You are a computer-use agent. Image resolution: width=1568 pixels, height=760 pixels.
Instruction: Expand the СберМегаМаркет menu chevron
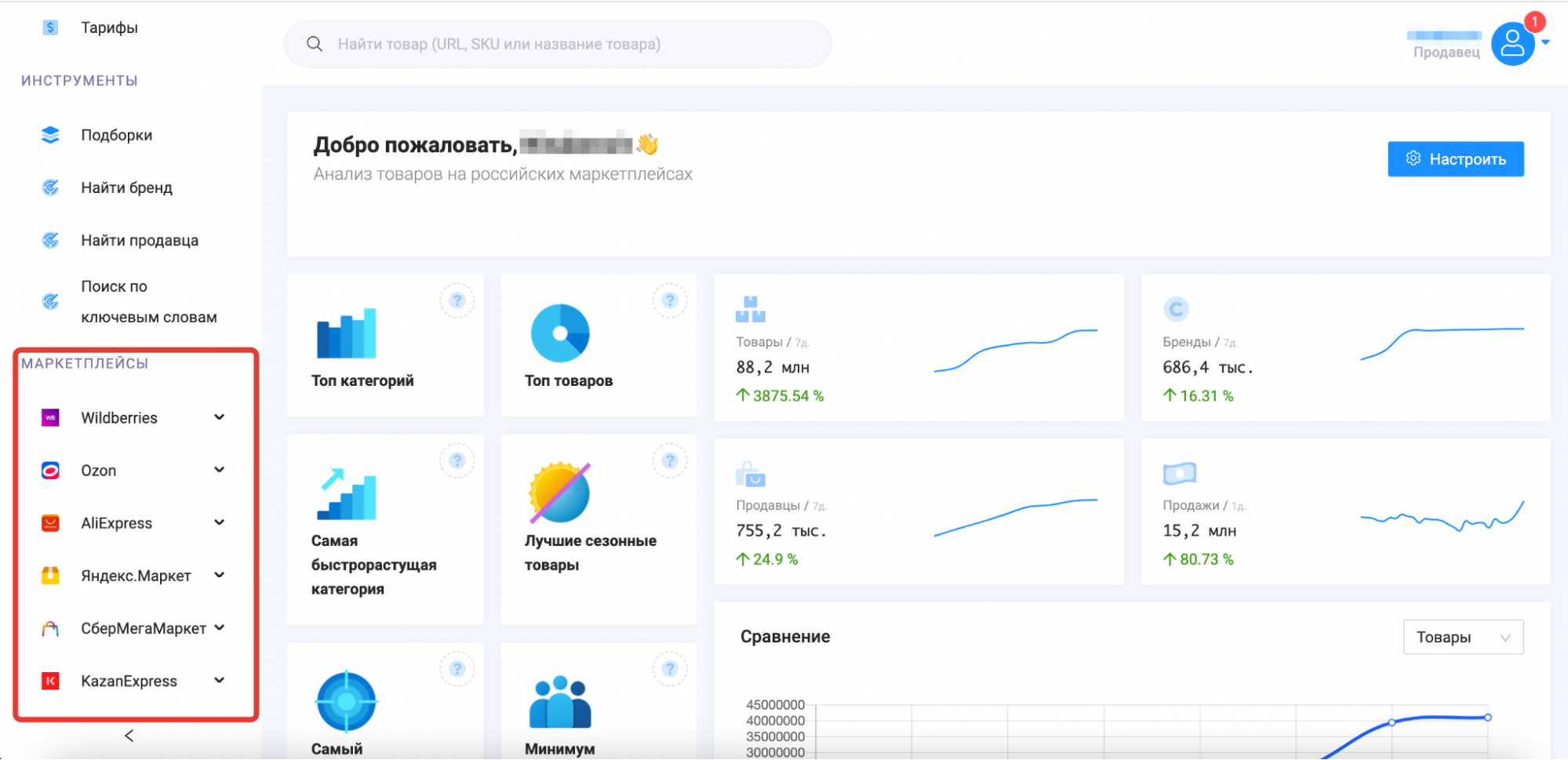(x=220, y=627)
